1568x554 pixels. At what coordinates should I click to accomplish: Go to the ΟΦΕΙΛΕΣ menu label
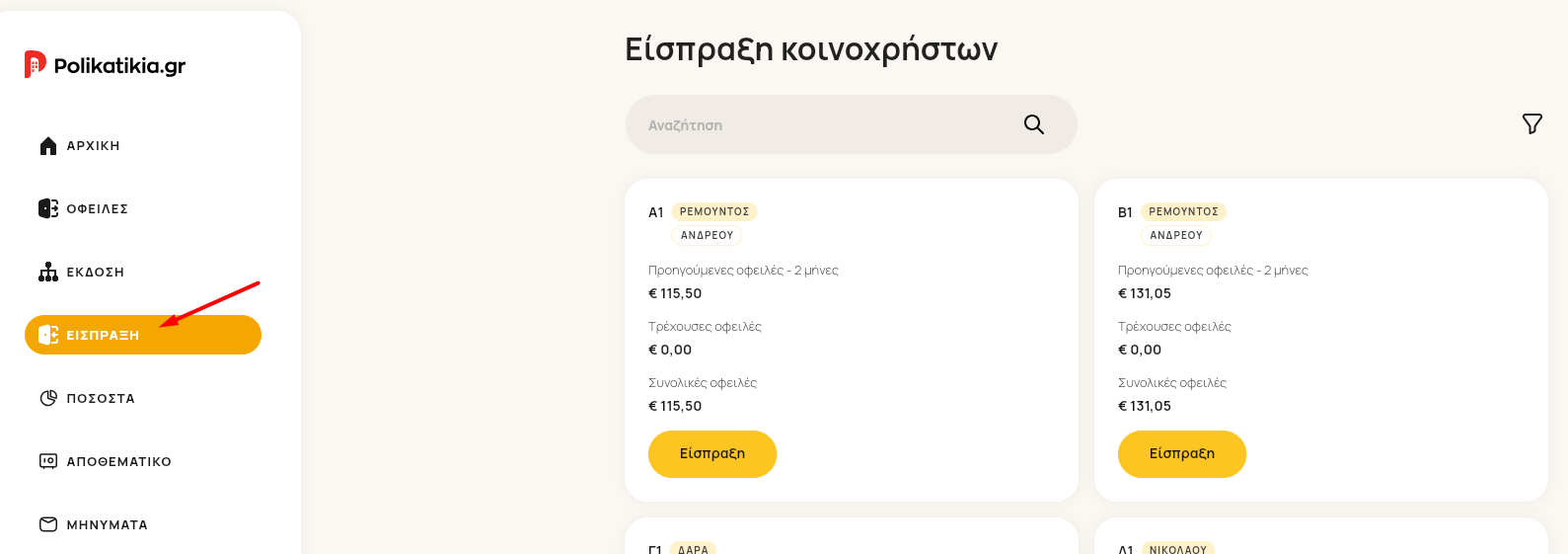(98, 209)
